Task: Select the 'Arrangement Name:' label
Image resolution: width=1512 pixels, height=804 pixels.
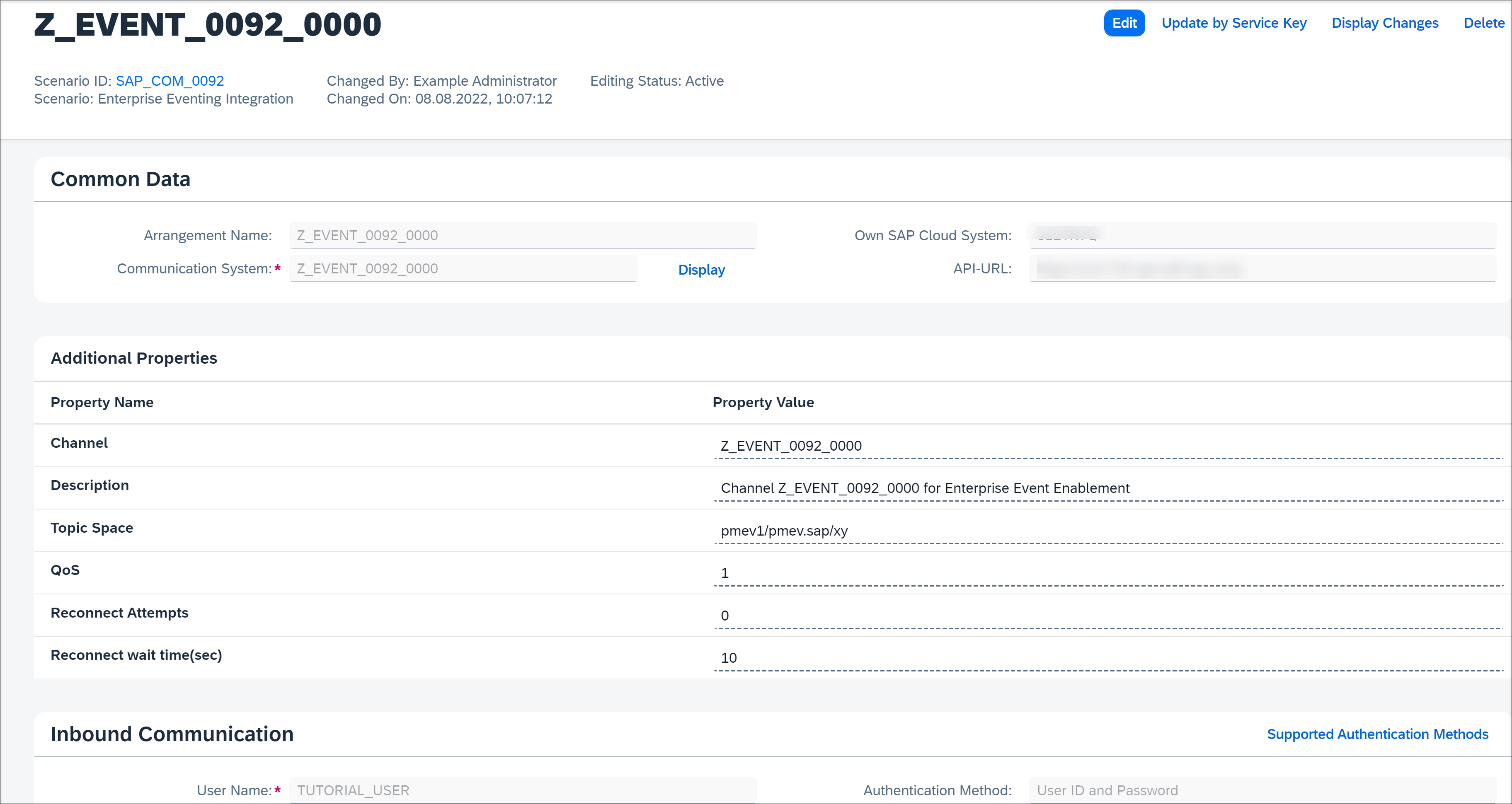Action: [x=208, y=236]
